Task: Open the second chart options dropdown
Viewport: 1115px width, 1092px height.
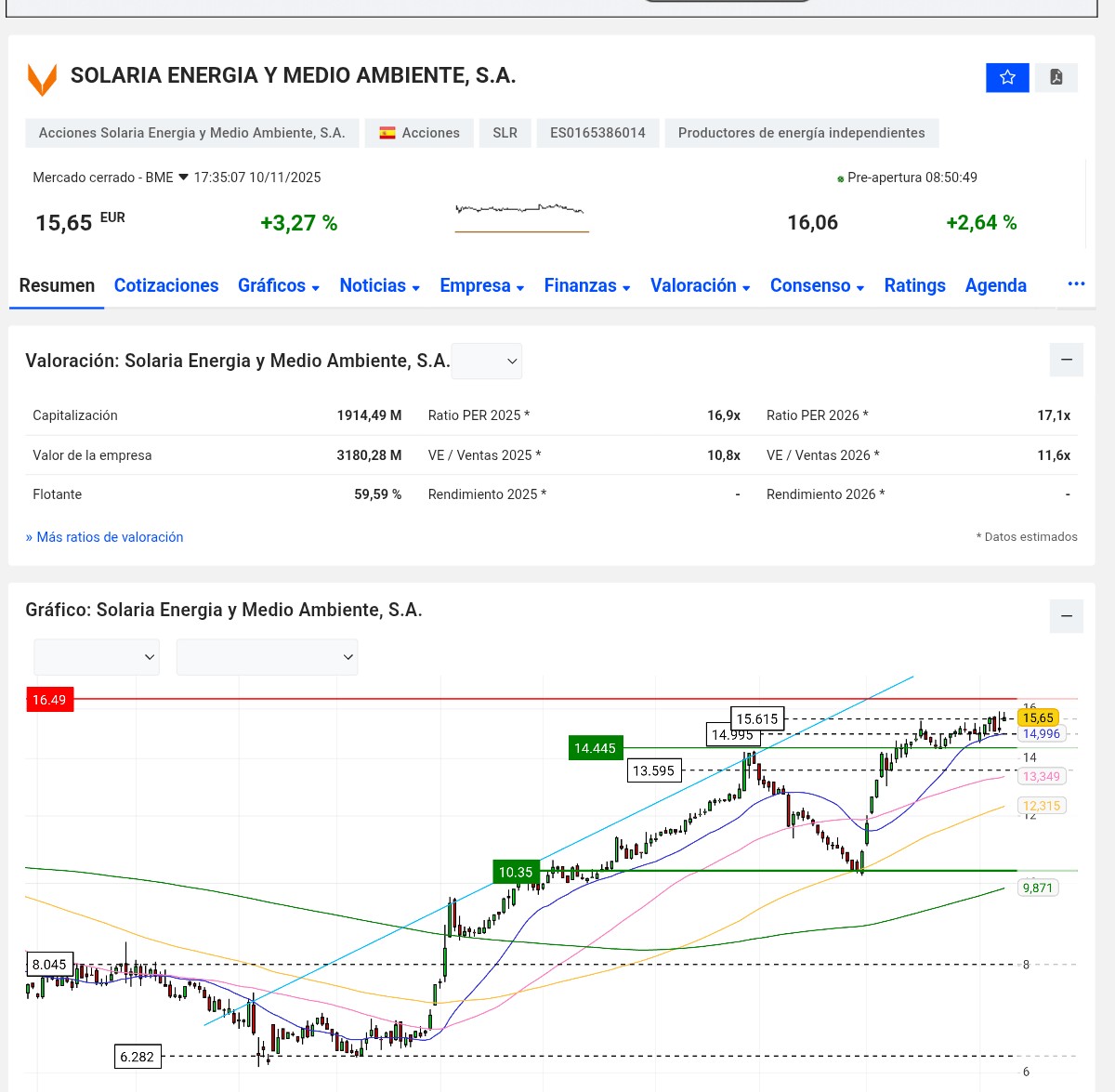Action: (267, 657)
